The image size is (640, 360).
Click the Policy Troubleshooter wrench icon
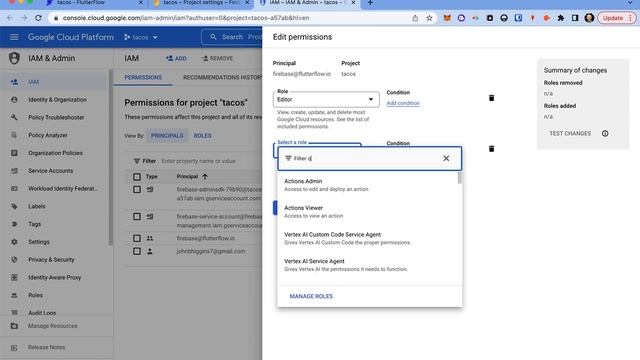(14, 118)
